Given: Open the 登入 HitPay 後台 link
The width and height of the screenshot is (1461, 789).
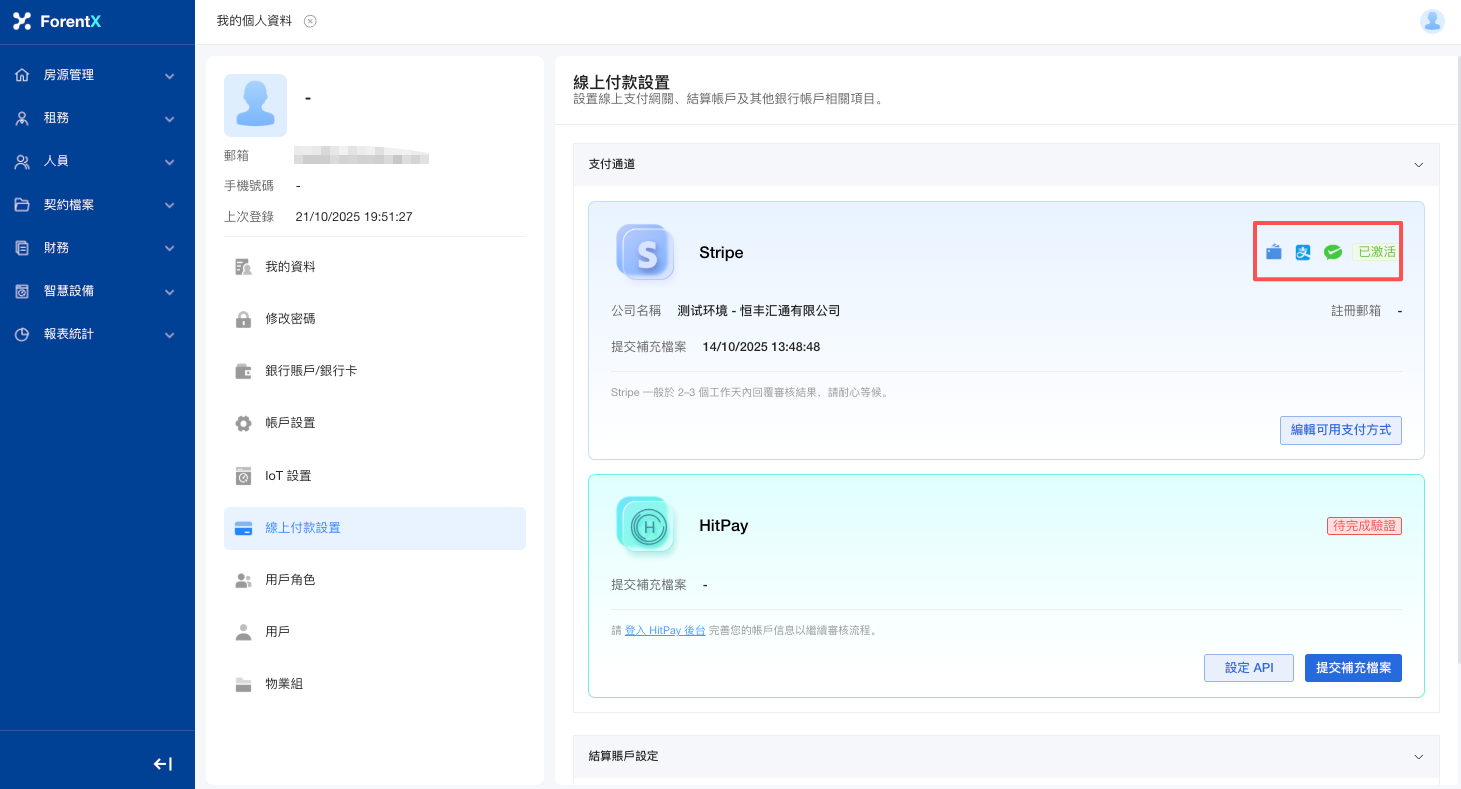Looking at the screenshot, I should (665, 631).
